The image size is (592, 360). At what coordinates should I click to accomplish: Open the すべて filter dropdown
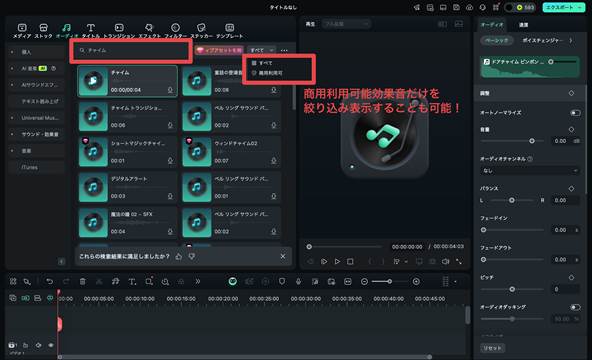261,50
